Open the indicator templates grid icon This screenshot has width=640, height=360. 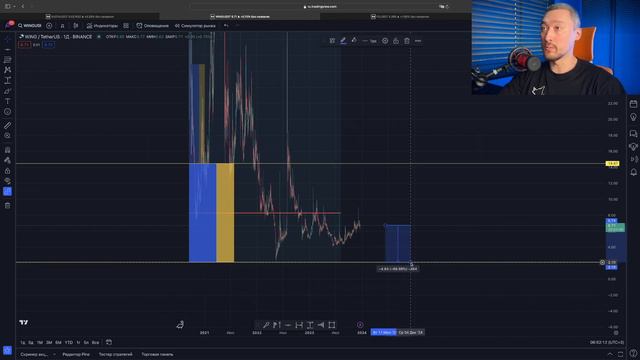pos(126,26)
